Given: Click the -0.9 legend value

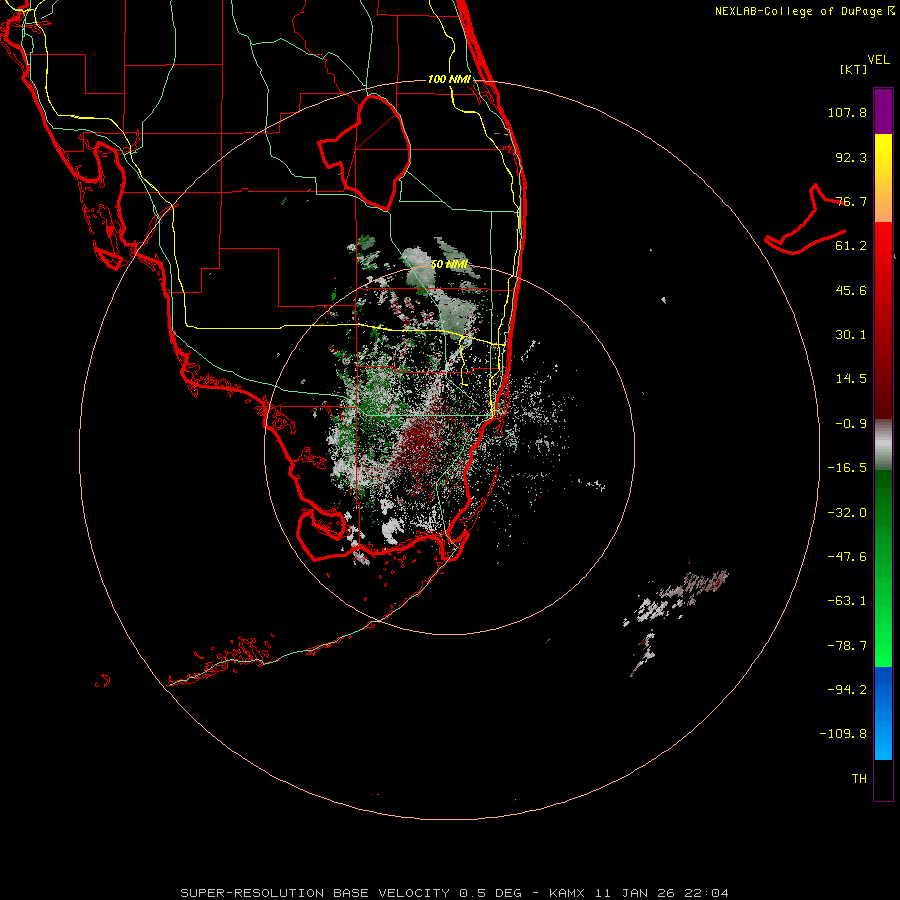Looking at the screenshot, I should pyautogui.click(x=851, y=424).
